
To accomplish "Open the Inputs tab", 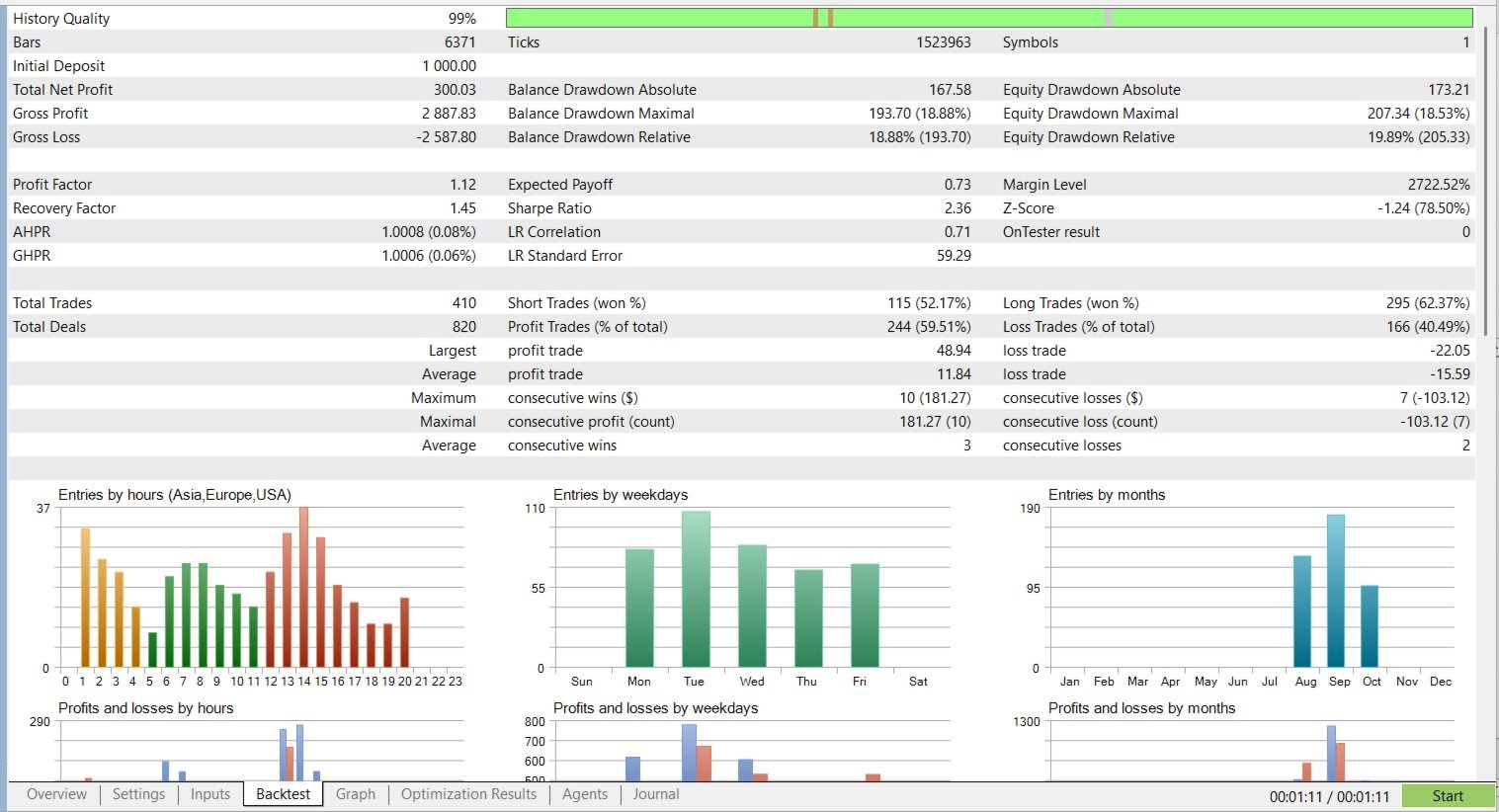I will (209, 794).
